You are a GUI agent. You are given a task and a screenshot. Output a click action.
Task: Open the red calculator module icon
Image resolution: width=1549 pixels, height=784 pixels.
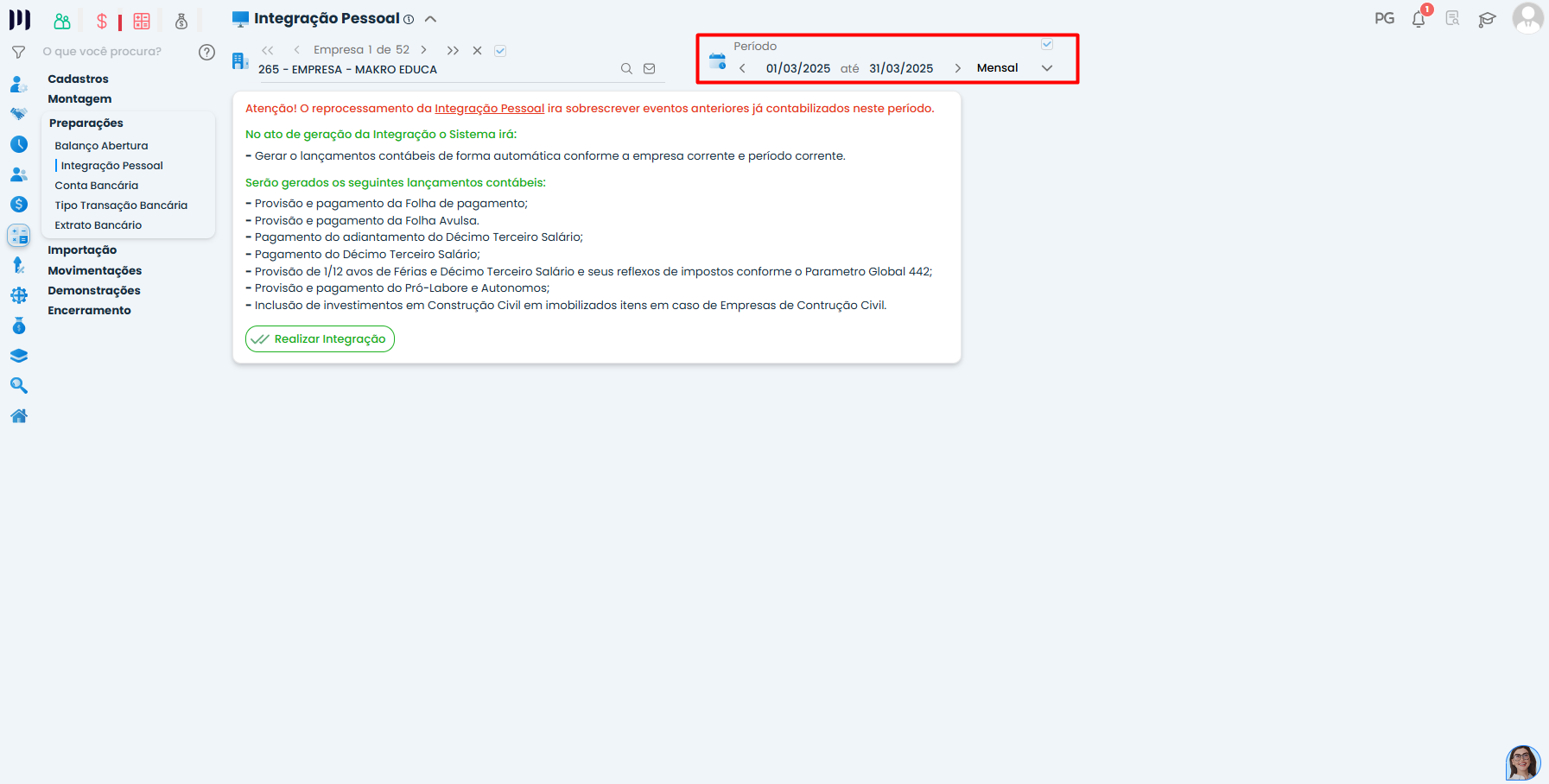142,21
